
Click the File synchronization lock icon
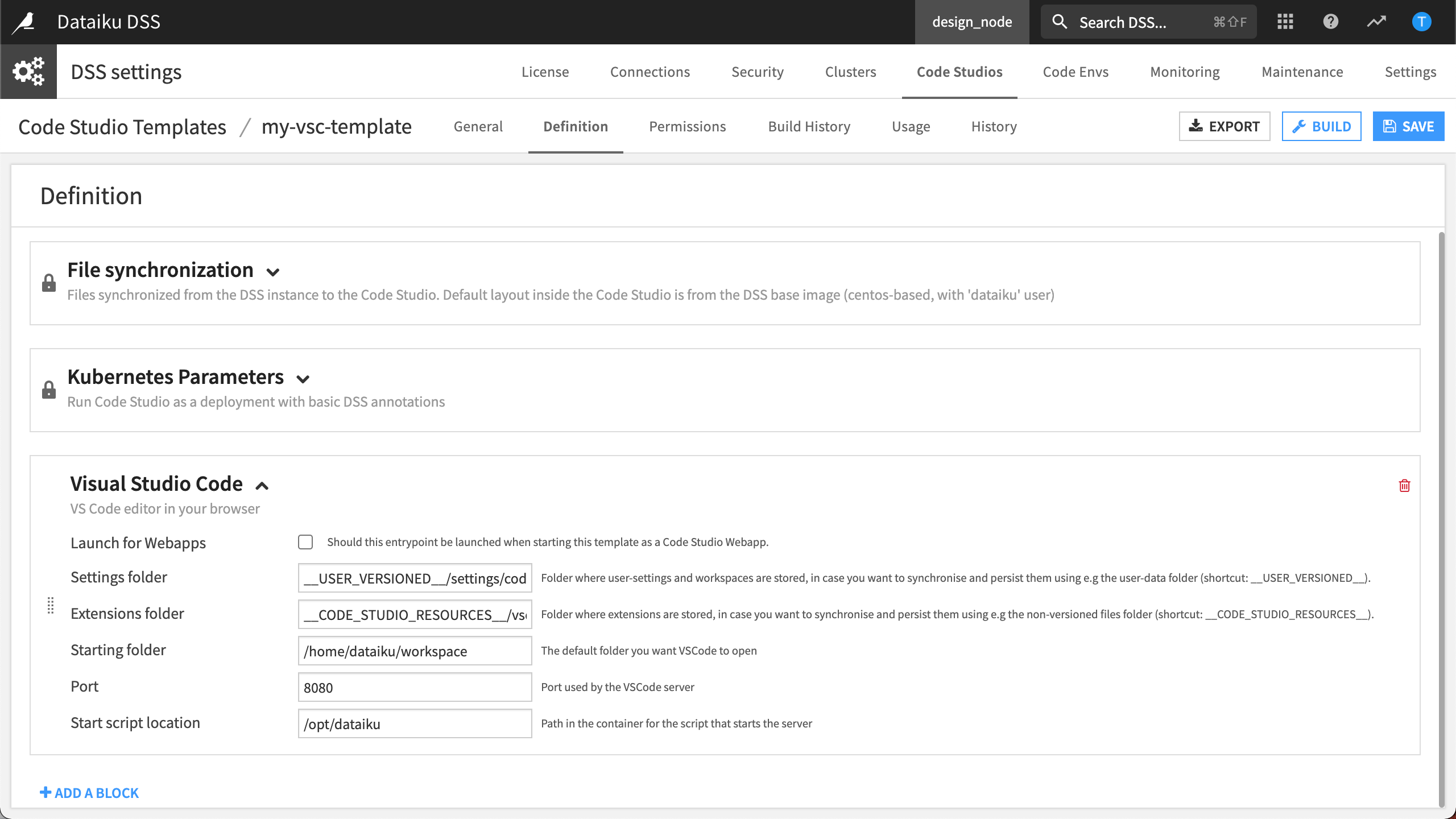point(49,283)
